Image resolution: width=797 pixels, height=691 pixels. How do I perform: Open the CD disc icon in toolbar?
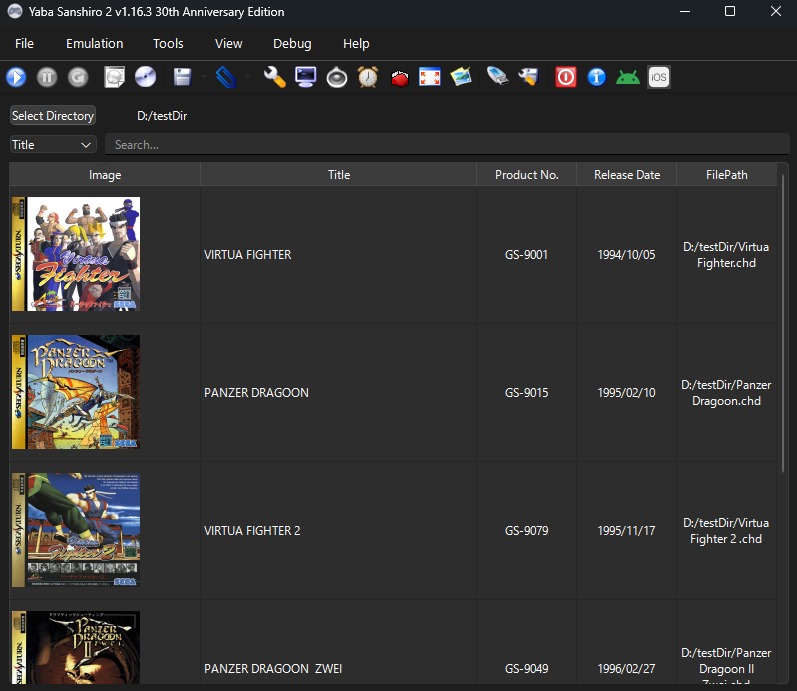pyautogui.click(x=145, y=77)
